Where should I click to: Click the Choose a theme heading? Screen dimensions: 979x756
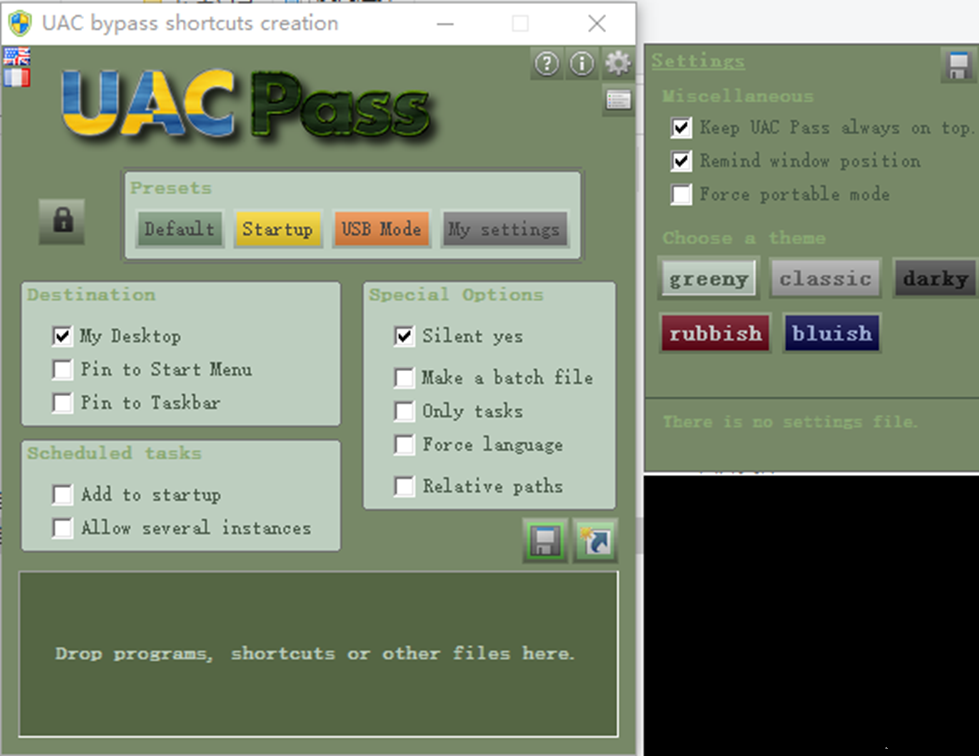744,238
